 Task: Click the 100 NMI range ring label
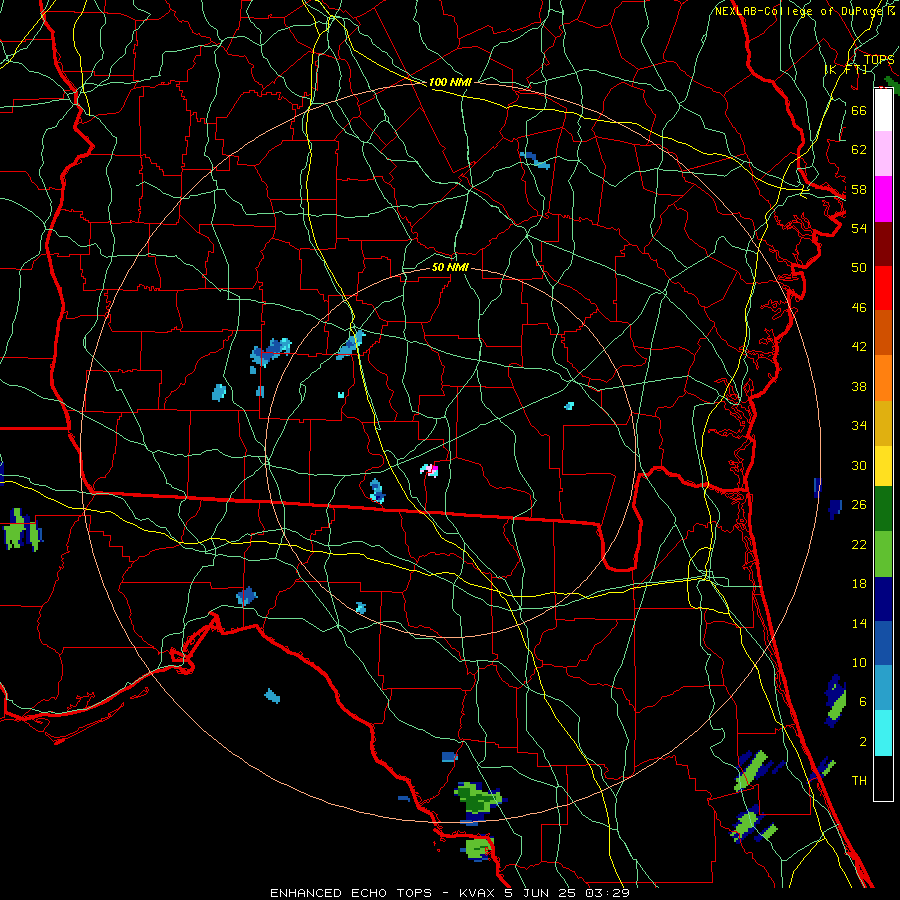pos(450,83)
